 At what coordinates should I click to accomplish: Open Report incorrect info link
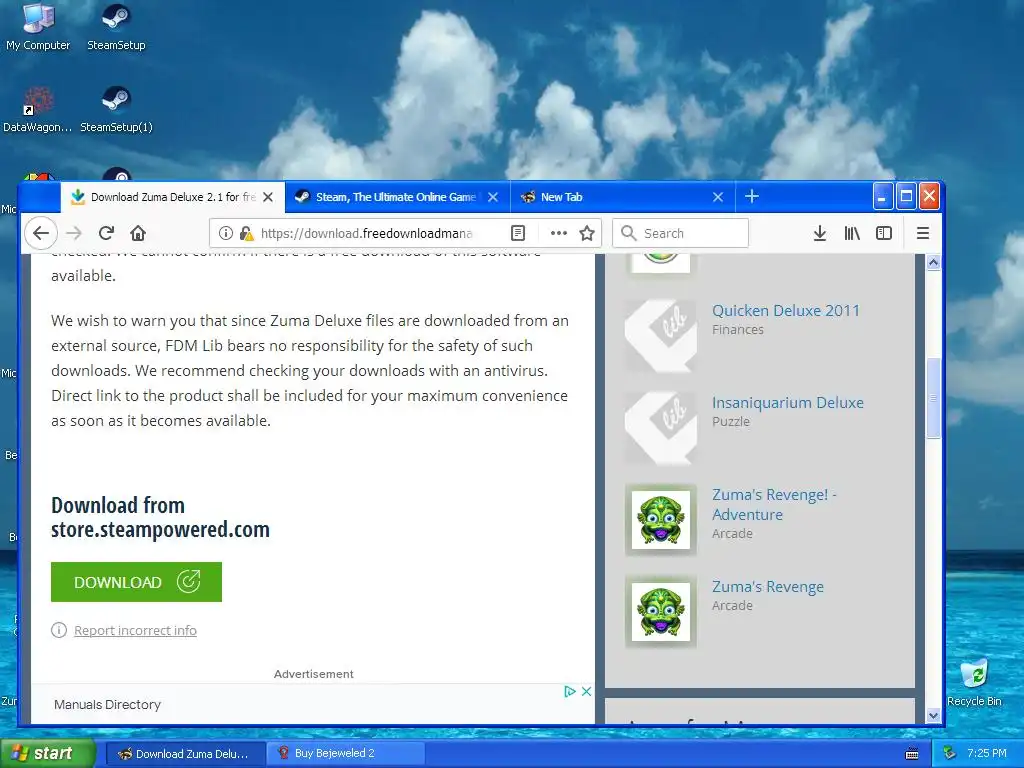point(135,630)
